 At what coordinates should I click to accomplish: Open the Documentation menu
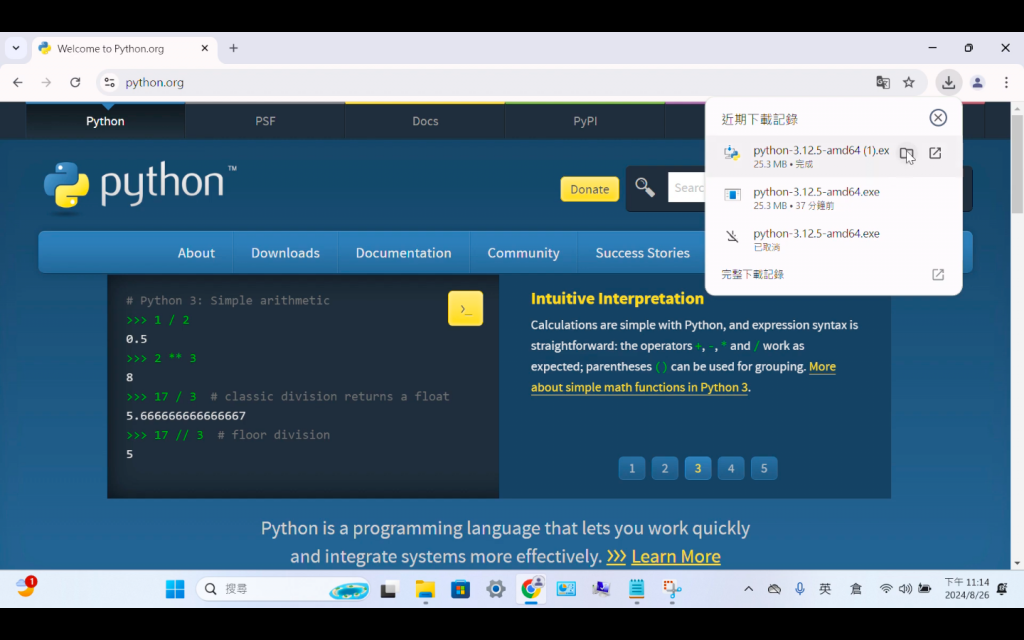pyautogui.click(x=404, y=253)
